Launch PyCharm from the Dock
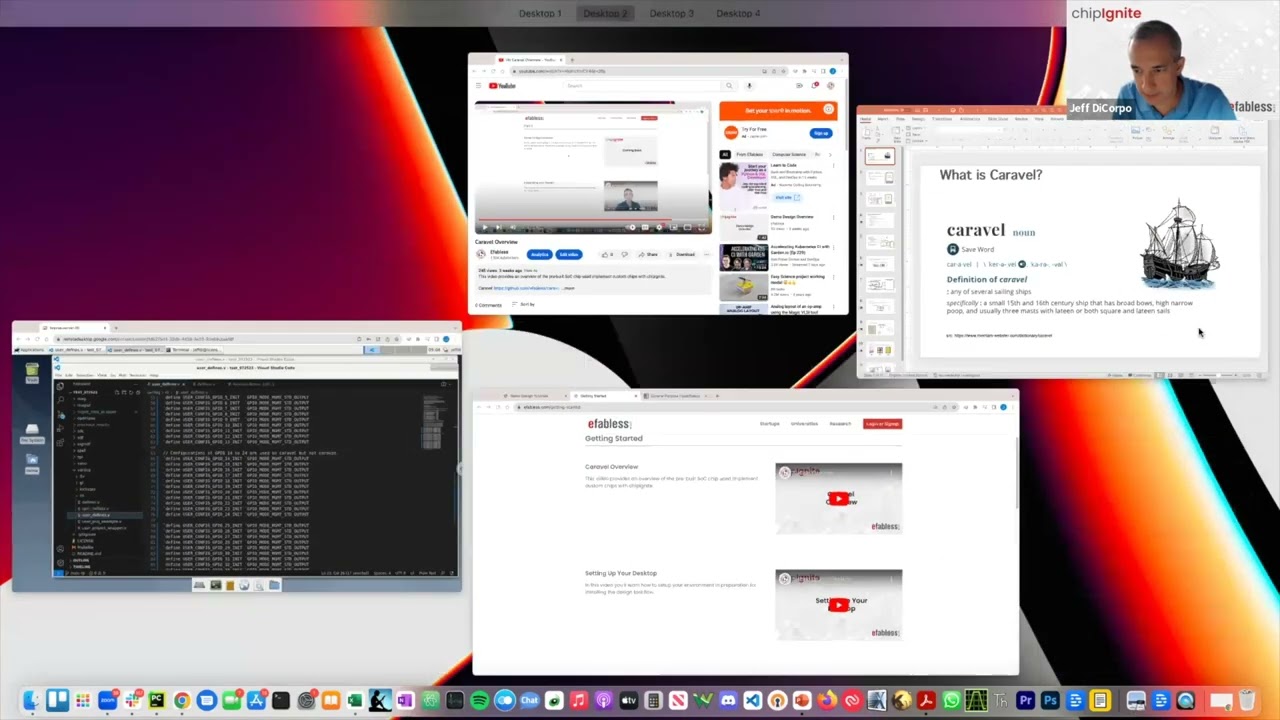The image size is (1280, 720). [x=157, y=701]
